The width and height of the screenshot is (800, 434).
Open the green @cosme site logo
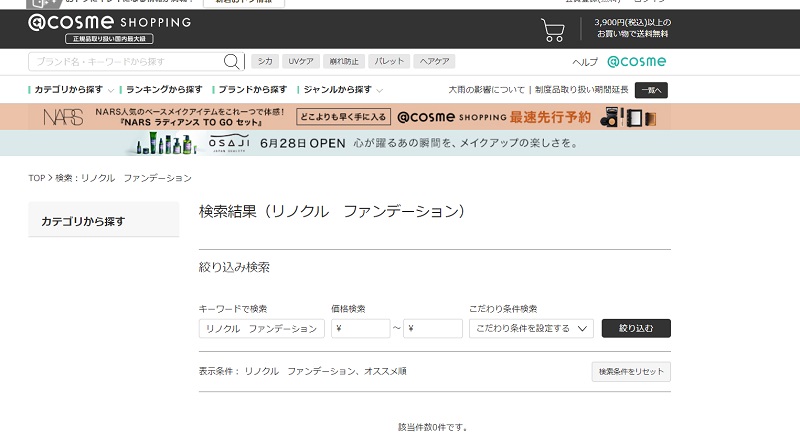636,62
